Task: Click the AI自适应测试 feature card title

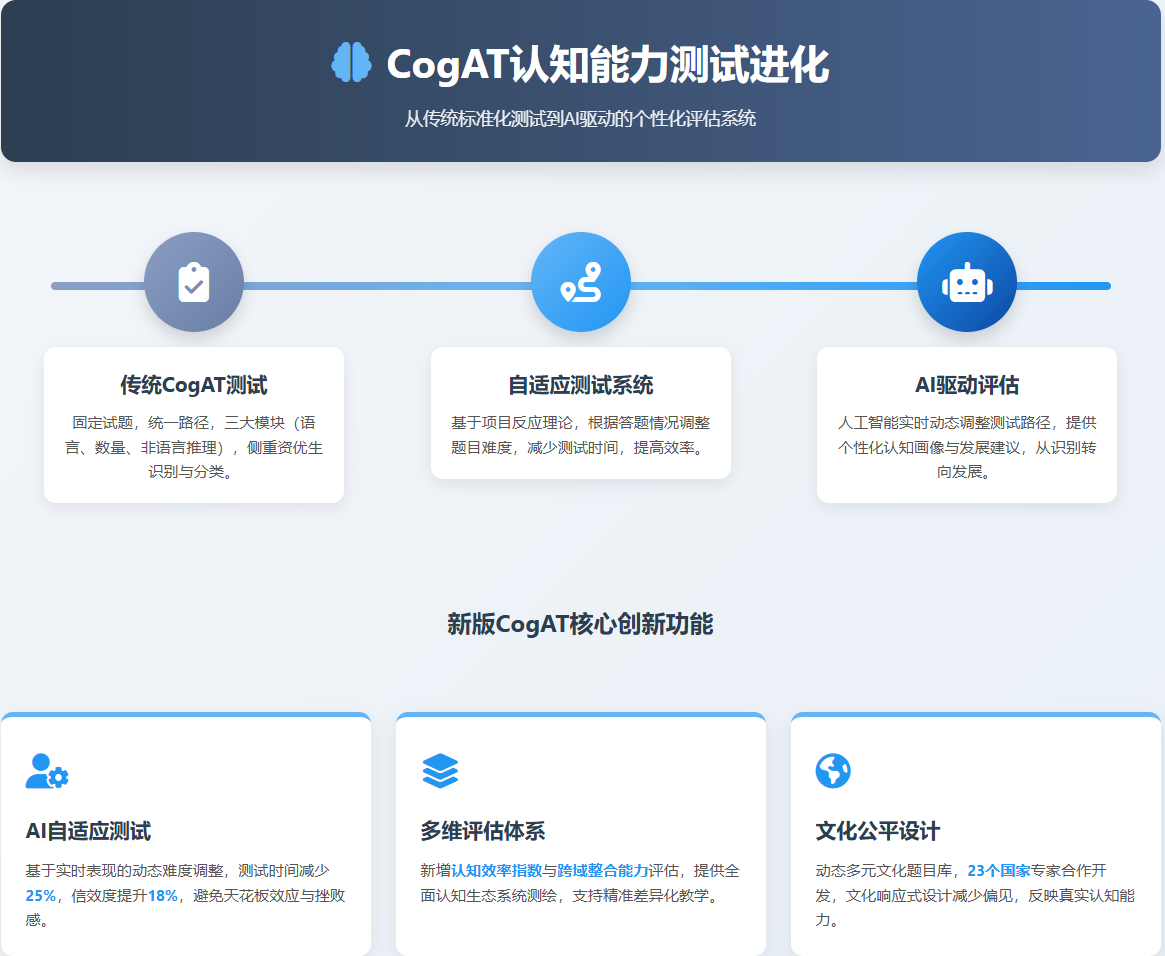Action: coord(88,831)
